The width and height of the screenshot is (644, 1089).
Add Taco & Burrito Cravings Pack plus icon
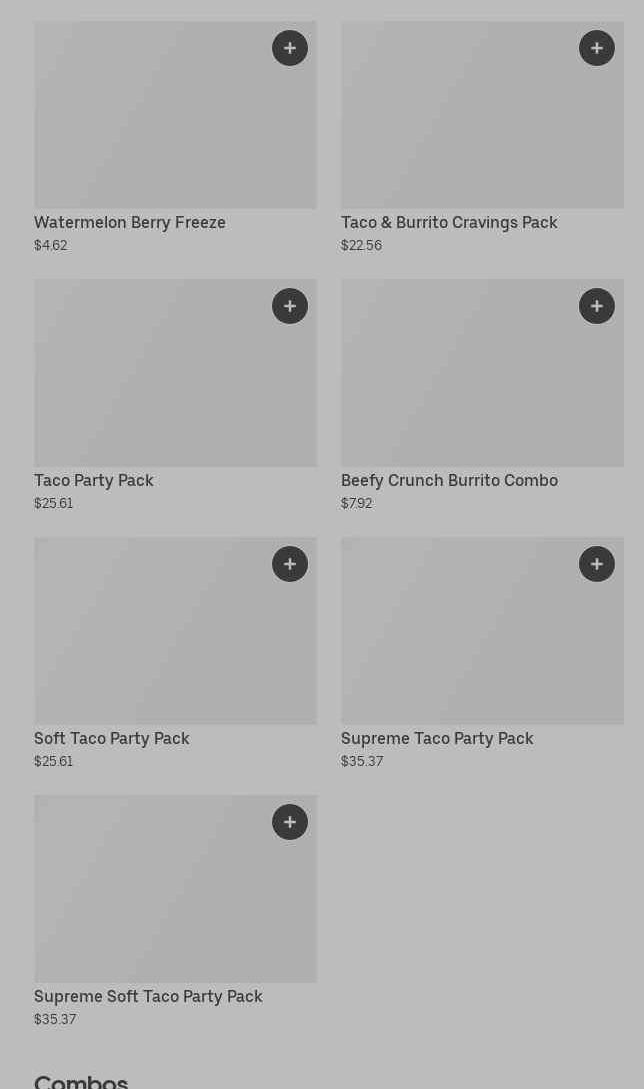[x=597, y=48]
